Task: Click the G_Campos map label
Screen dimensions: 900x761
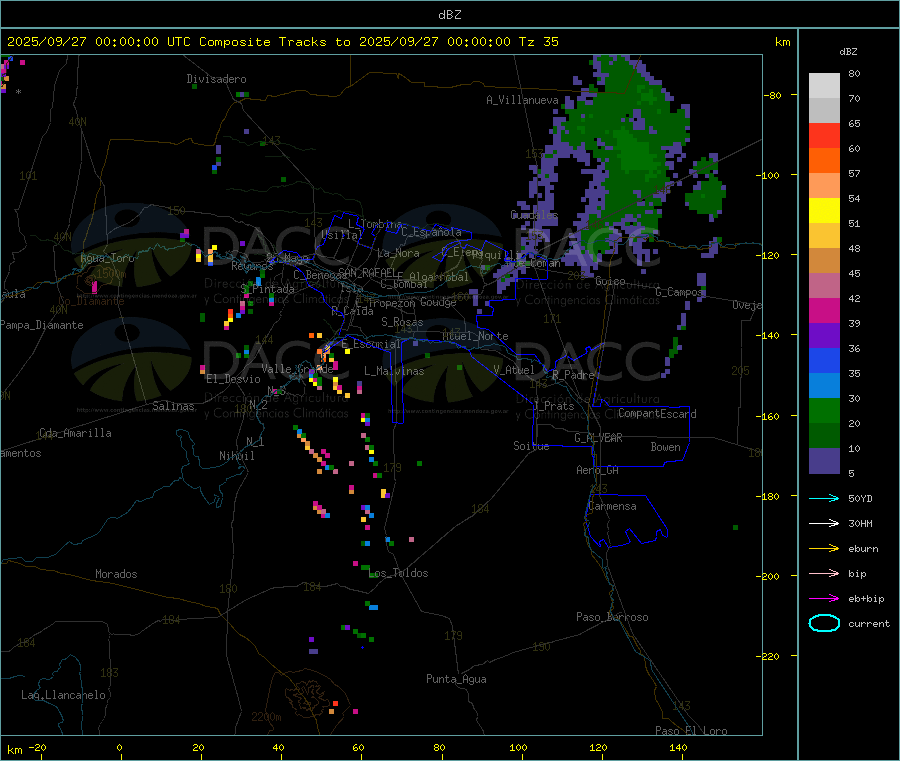Action: pos(679,292)
